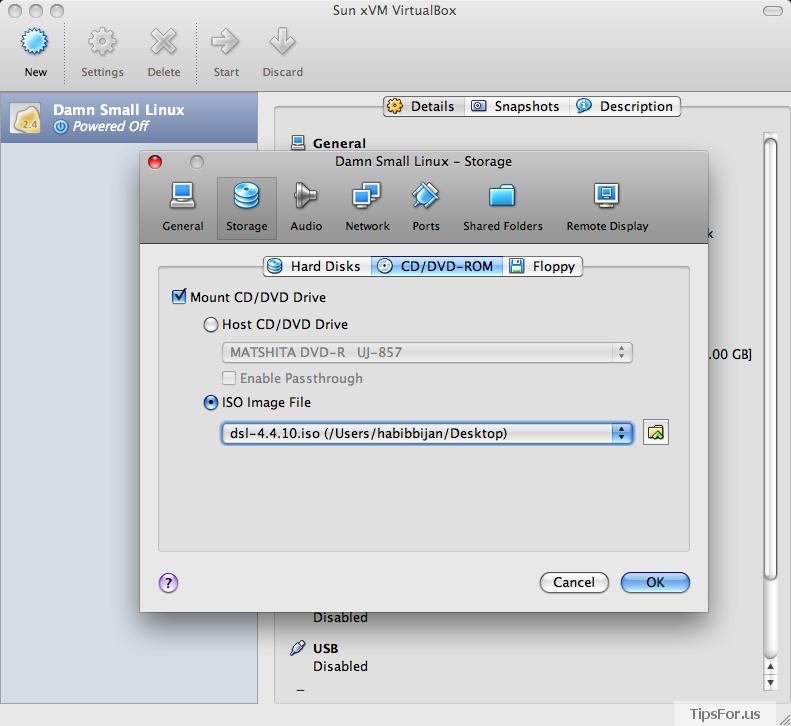
Task: Click the USB icon in details pane
Action: 298,648
